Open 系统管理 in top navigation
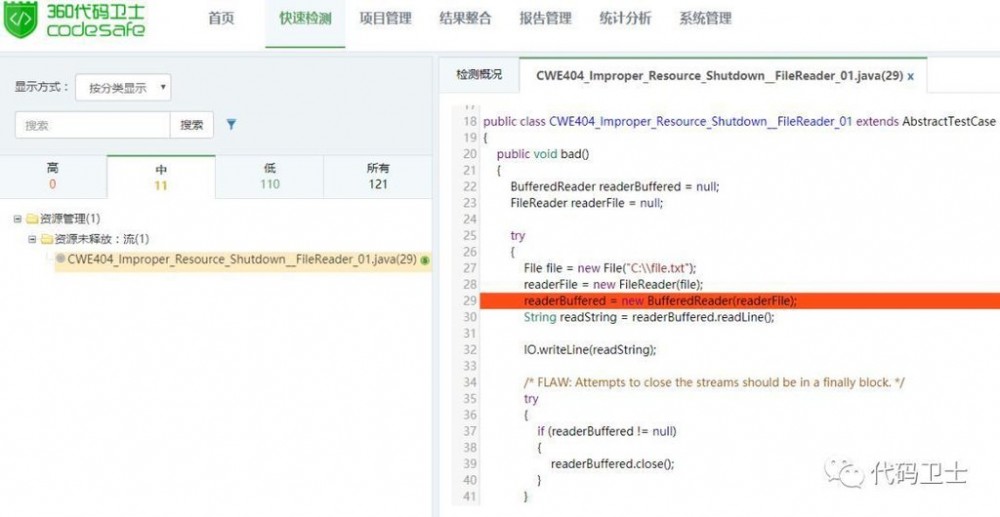 coord(705,18)
